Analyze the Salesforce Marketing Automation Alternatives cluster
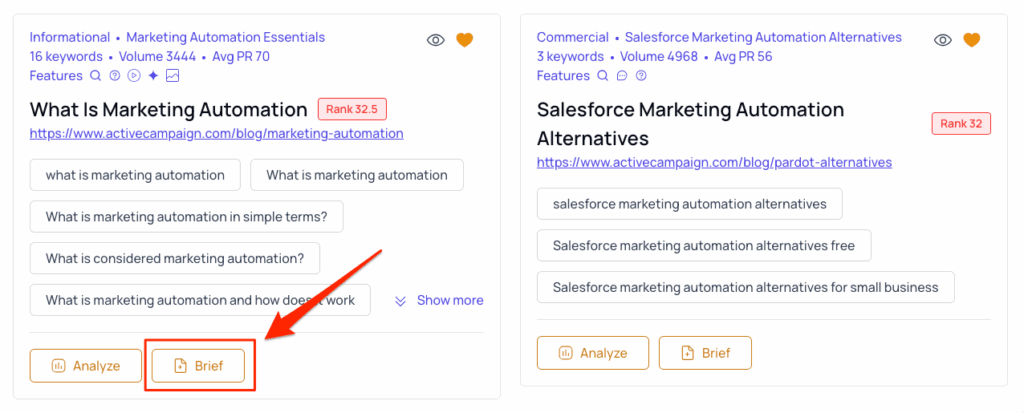 point(593,353)
